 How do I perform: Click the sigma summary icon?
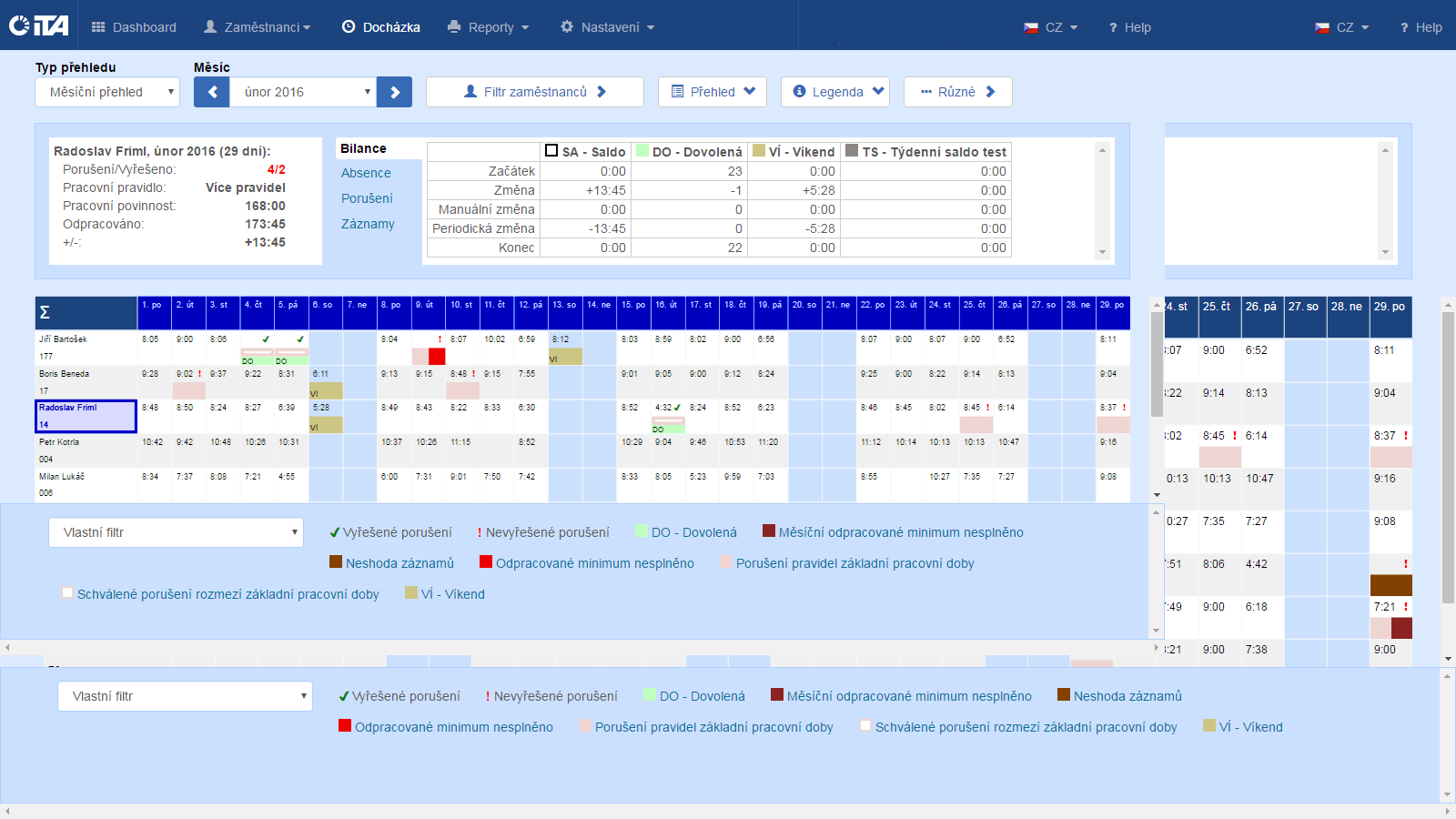45,313
